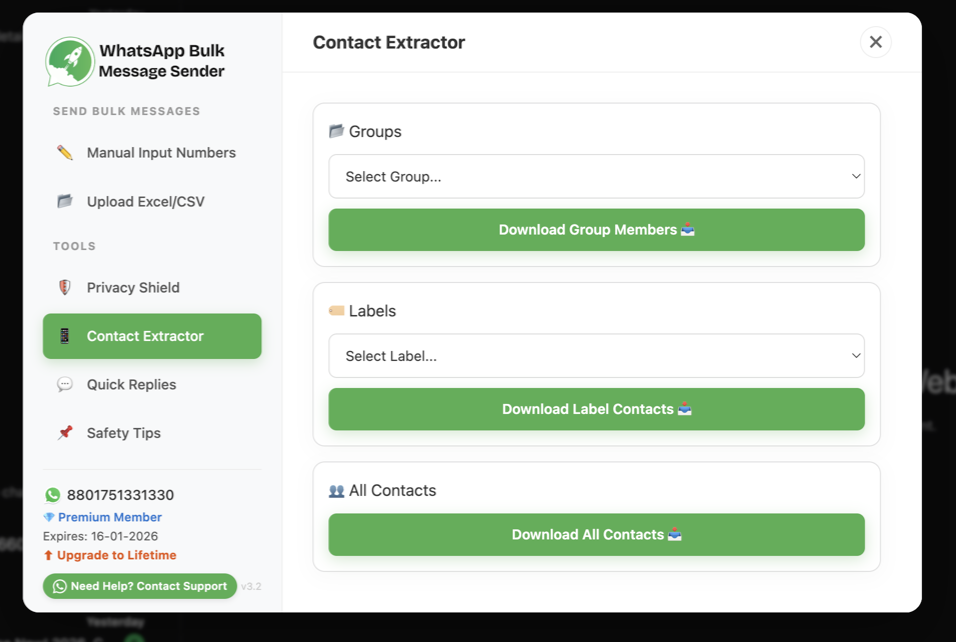This screenshot has width=957, height=642.
Task: Click the pencil icon beside Manual Input Numbers
Action: pos(65,153)
